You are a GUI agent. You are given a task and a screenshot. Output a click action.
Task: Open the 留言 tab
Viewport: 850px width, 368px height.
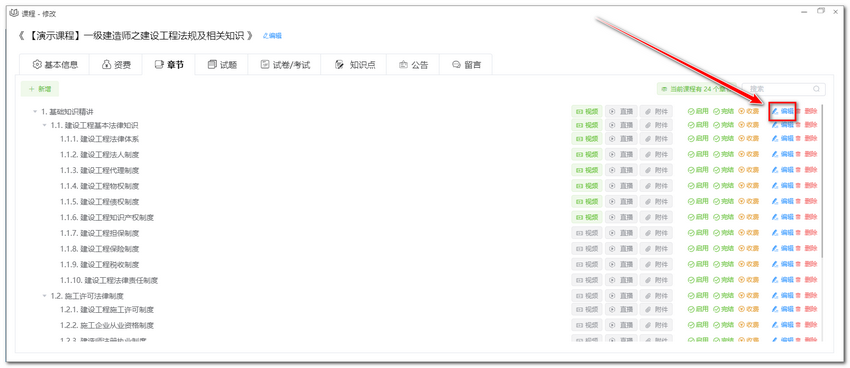(466, 64)
